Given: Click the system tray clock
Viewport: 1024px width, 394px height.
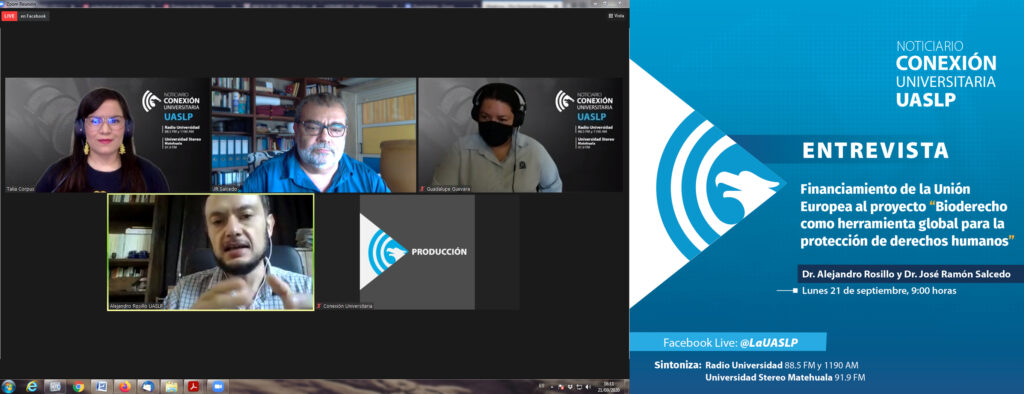Looking at the screenshot, I should click(x=609, y=387).
